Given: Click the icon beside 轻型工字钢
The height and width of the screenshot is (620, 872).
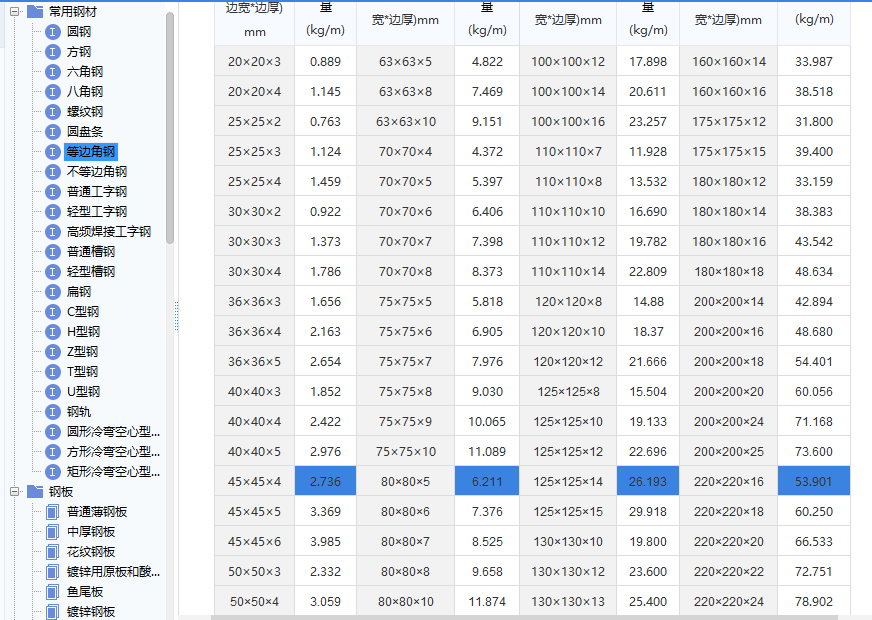Looking at the screenshot, I should 52,212.
